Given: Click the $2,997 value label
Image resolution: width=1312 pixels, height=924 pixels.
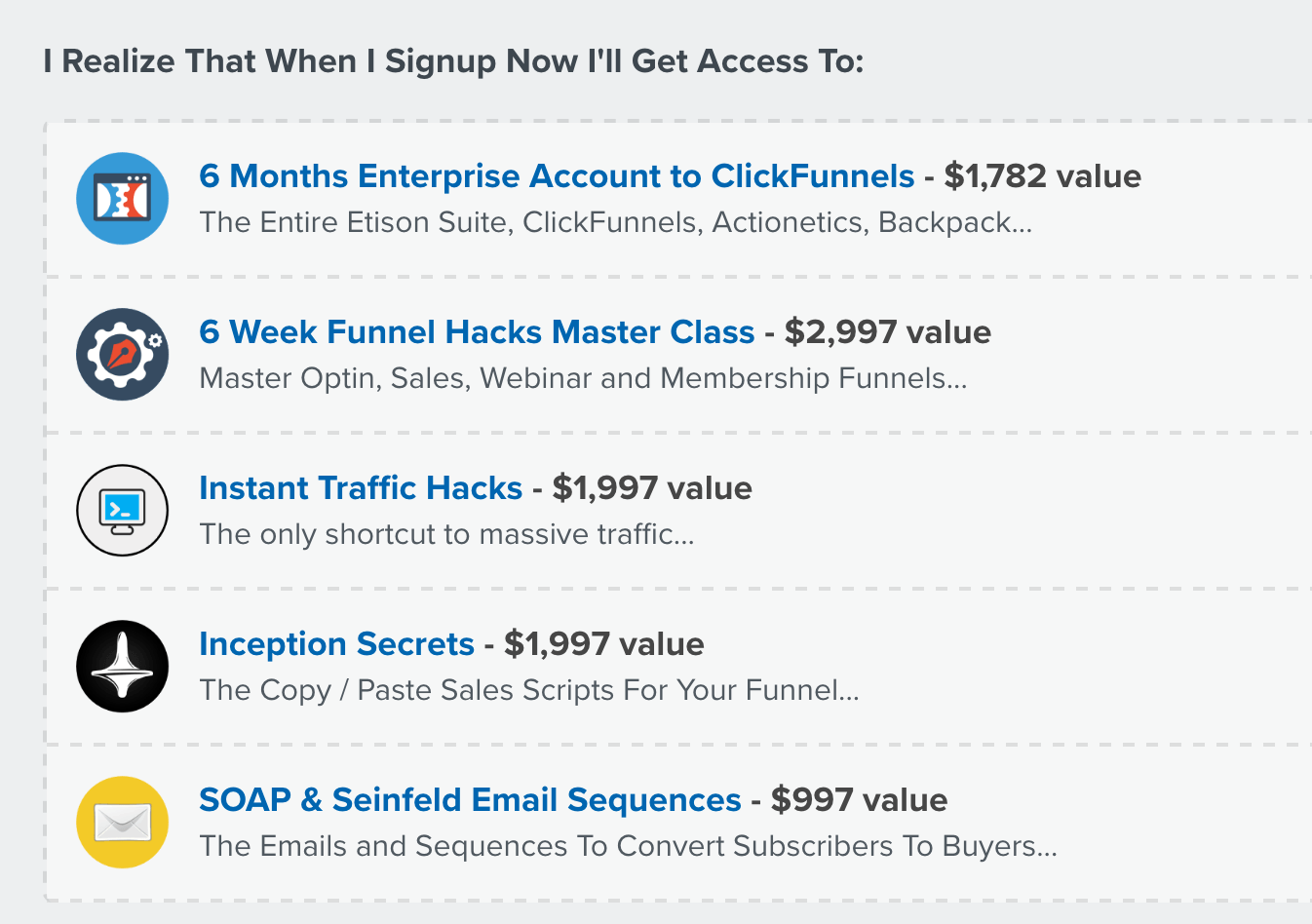Looking at the screenshot, I should click(885, 332).
